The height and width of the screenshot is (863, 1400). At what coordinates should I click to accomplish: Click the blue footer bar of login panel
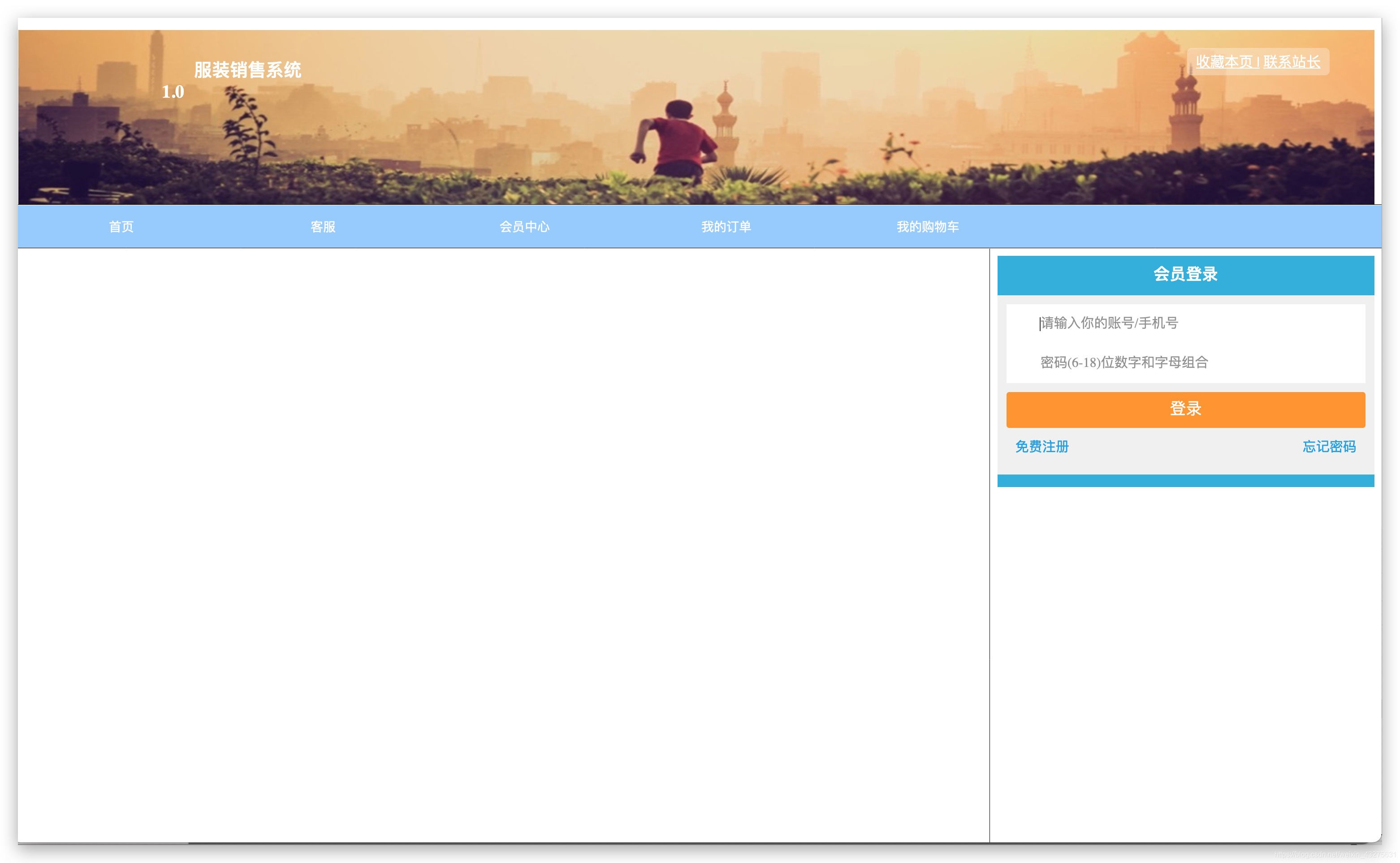point(1185,481)
